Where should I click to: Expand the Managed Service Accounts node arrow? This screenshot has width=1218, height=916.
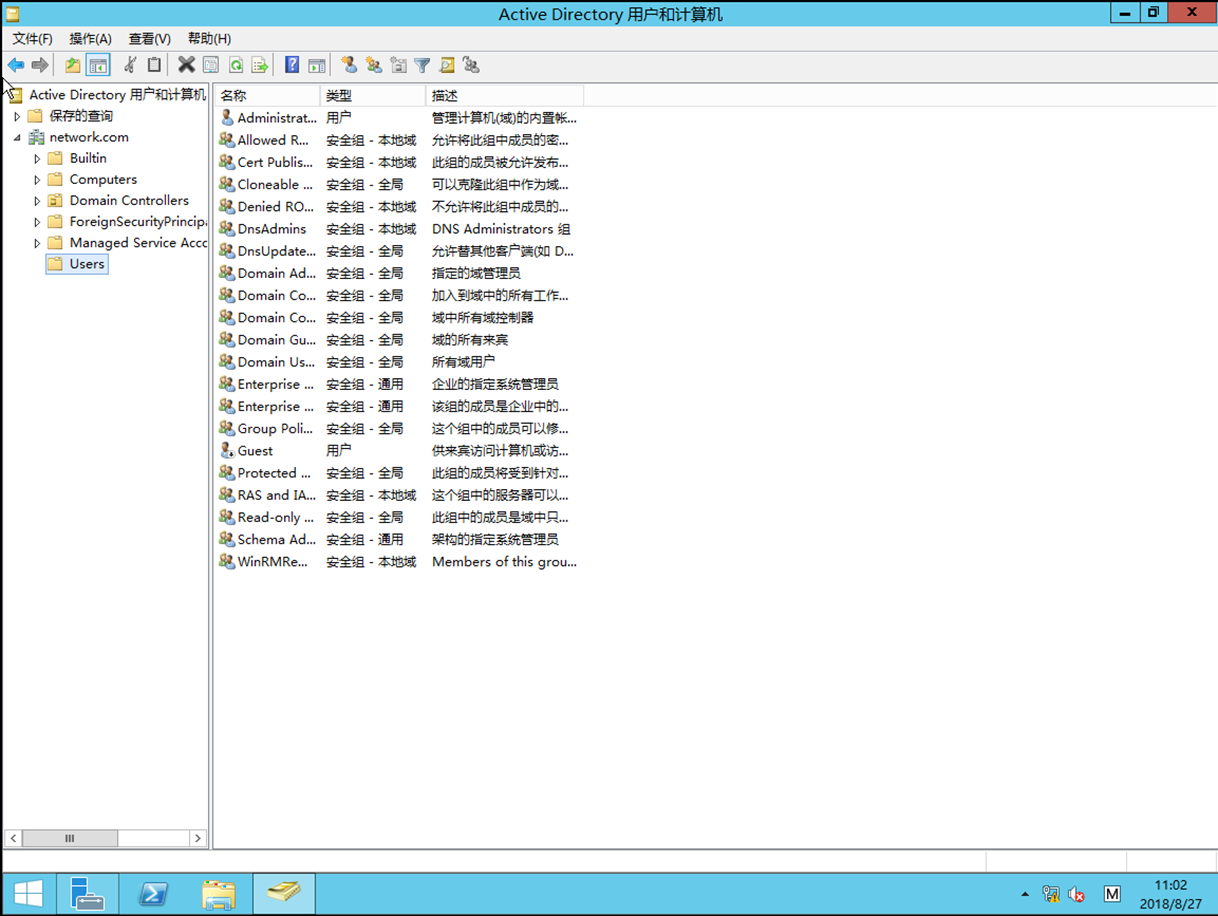[37, 243]
